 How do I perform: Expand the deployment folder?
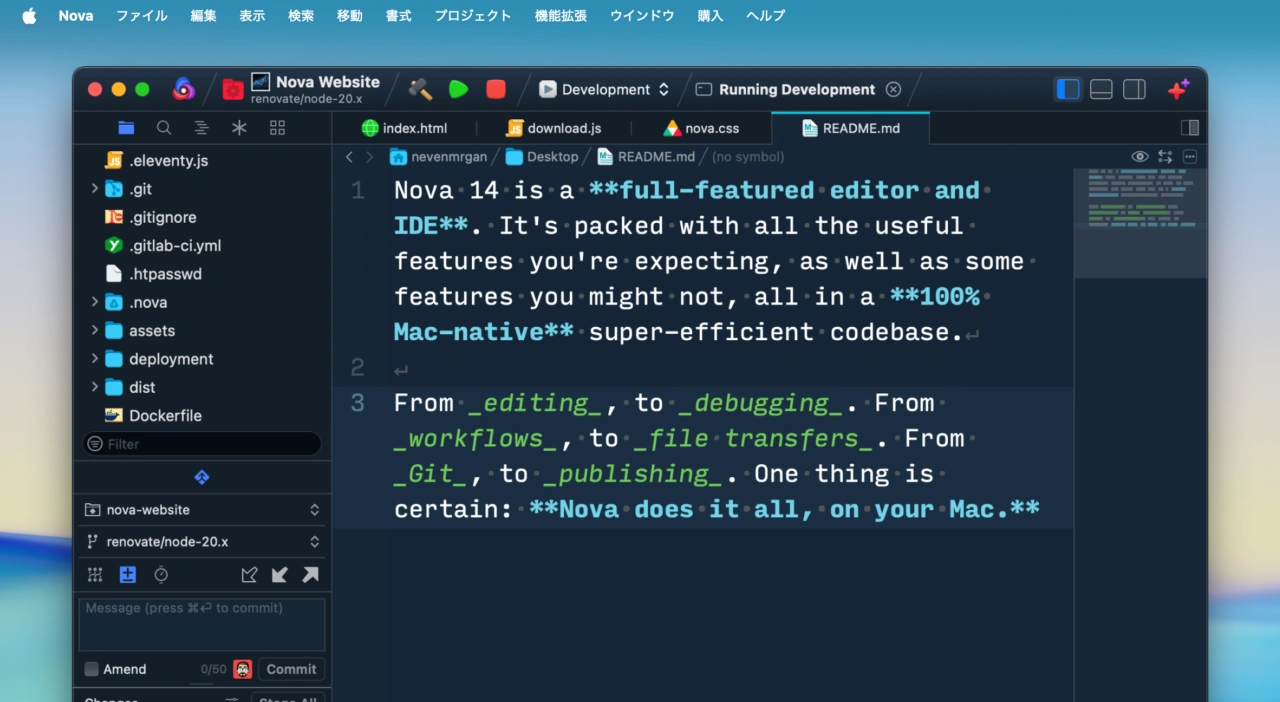[95, 358]
